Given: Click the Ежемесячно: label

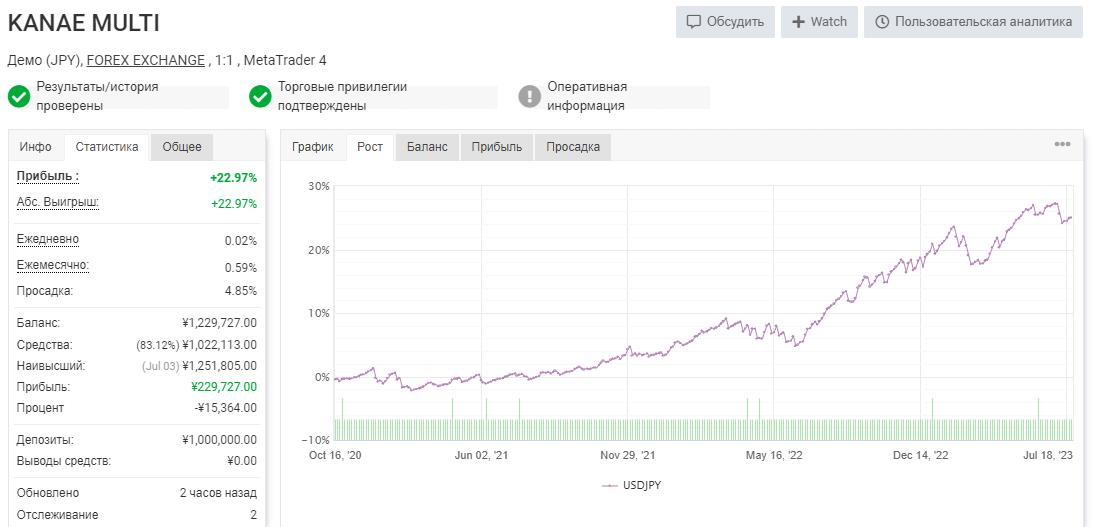Looking at the screenshot, I should [x=53, y=266].
